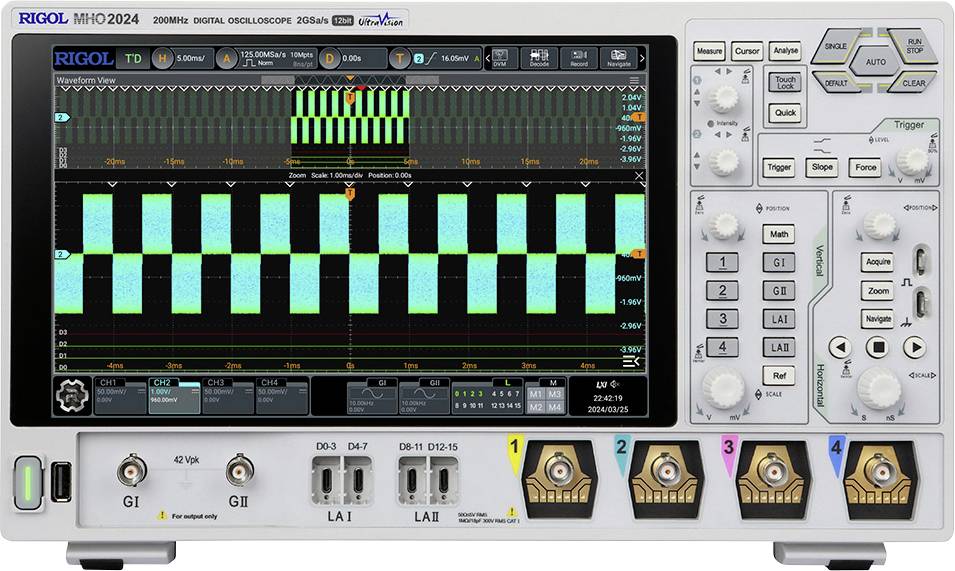The height and width of the screenshot is (571, 955).
Task: Open the gear-shaped function menu icon
Action: [71, 397]
